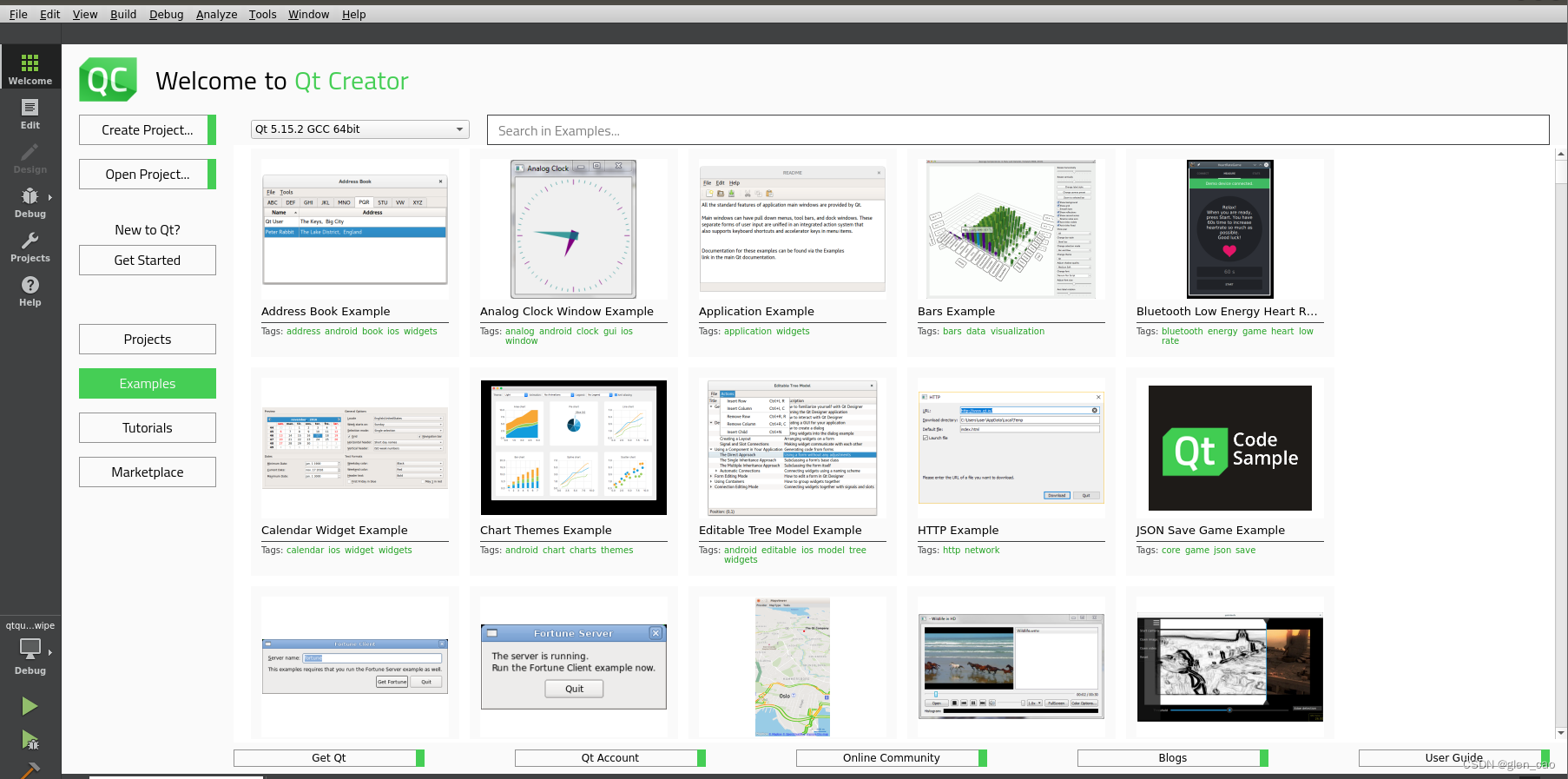Image resolution: width=1568 pixels, height=779 pixels.
Task: Start debugging with run-debug icon
Action: tap(30, 740)
